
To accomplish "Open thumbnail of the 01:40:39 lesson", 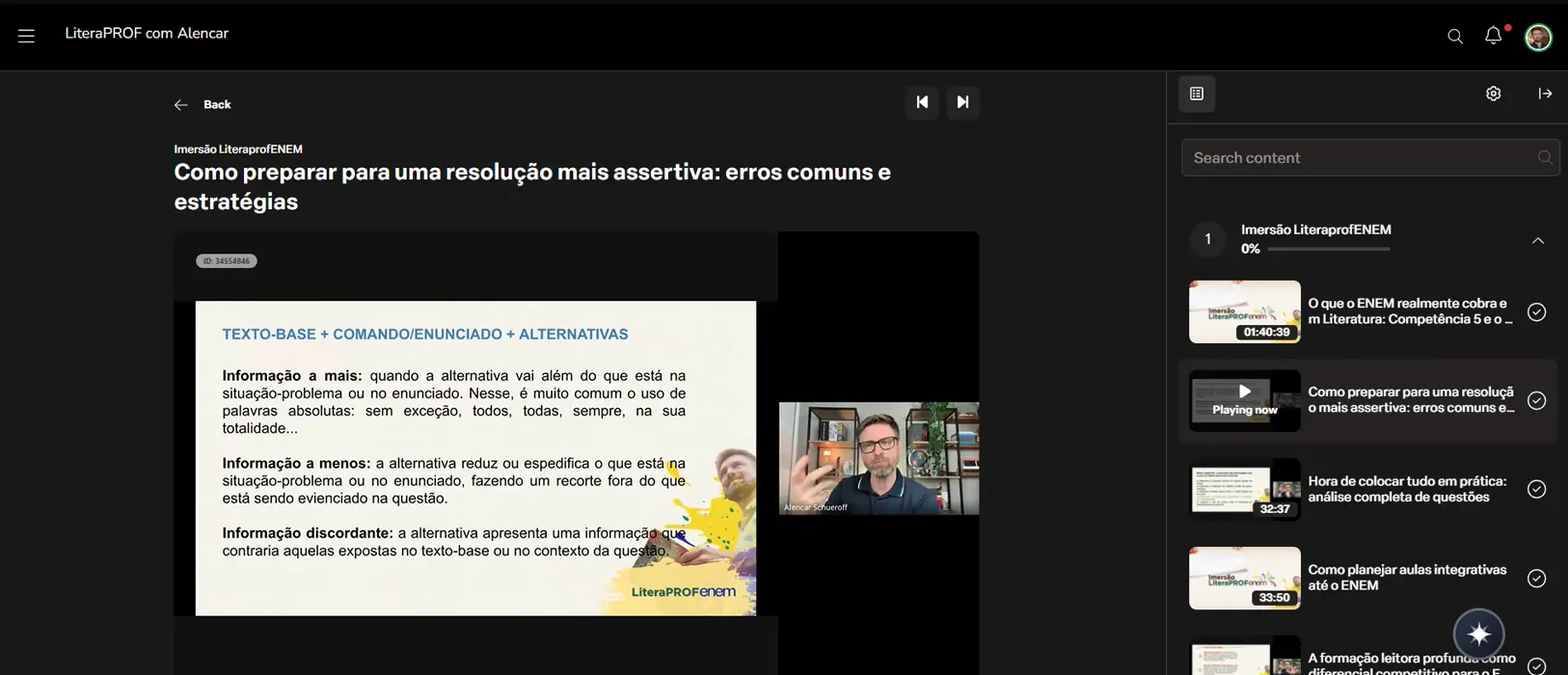I will coord(1245,311).
